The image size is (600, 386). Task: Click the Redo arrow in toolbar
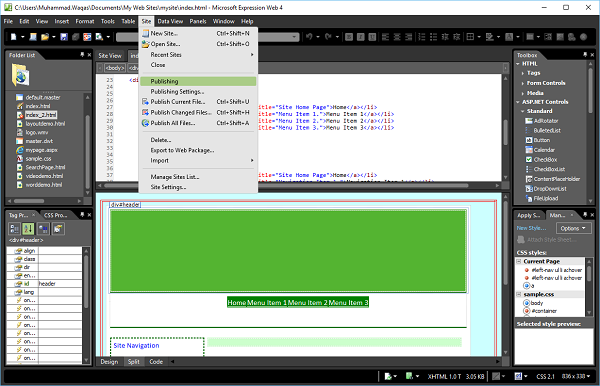click(x=328, y=37)
